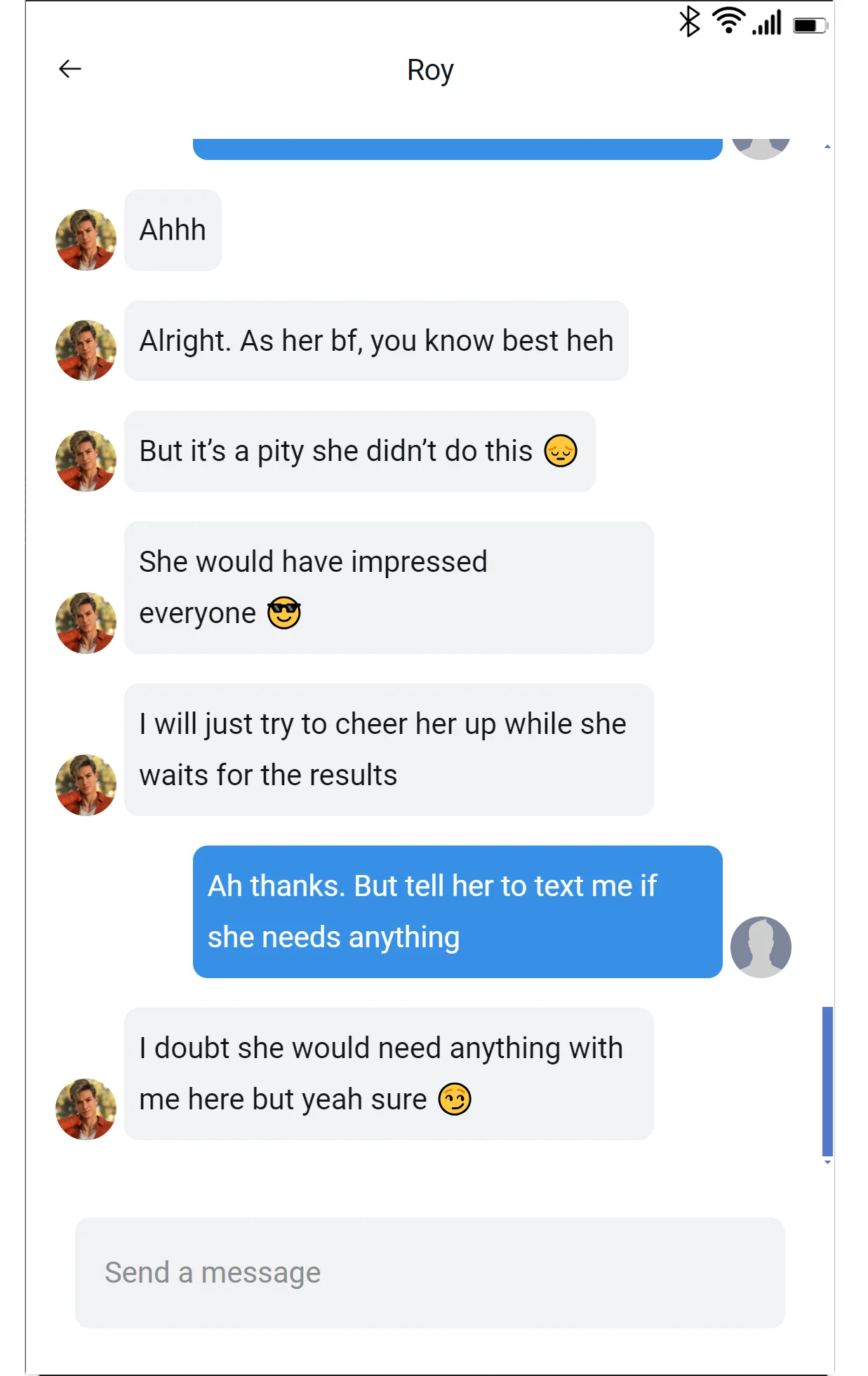
Task: Open Roy's avatar beside "Ahhh" message
Action: (x=86, y=240)
